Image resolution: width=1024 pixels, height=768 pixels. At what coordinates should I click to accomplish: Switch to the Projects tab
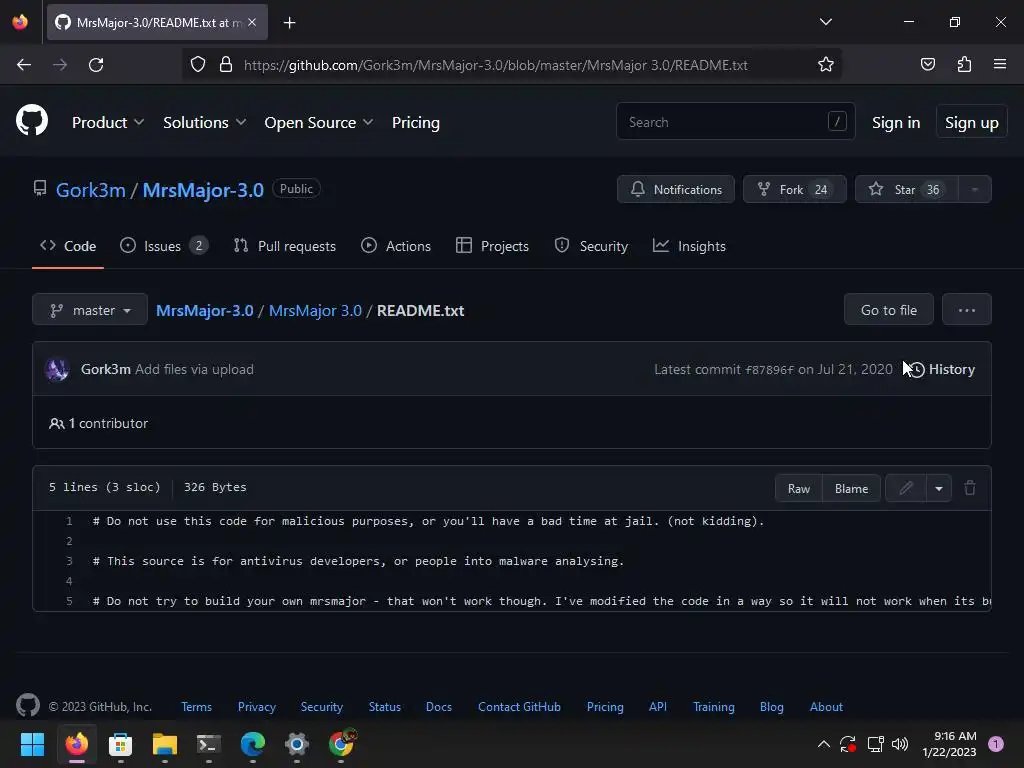click(492, 246)
